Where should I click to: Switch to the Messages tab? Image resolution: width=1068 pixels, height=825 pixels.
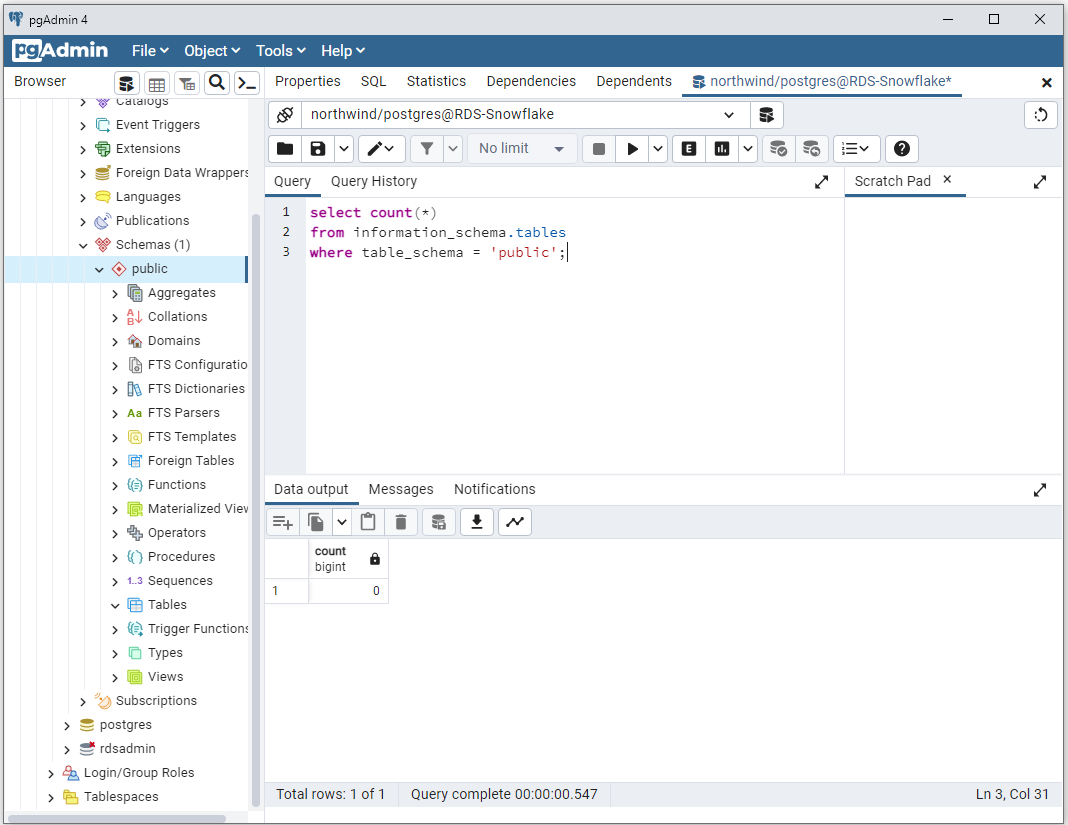[x=400, y=489]
